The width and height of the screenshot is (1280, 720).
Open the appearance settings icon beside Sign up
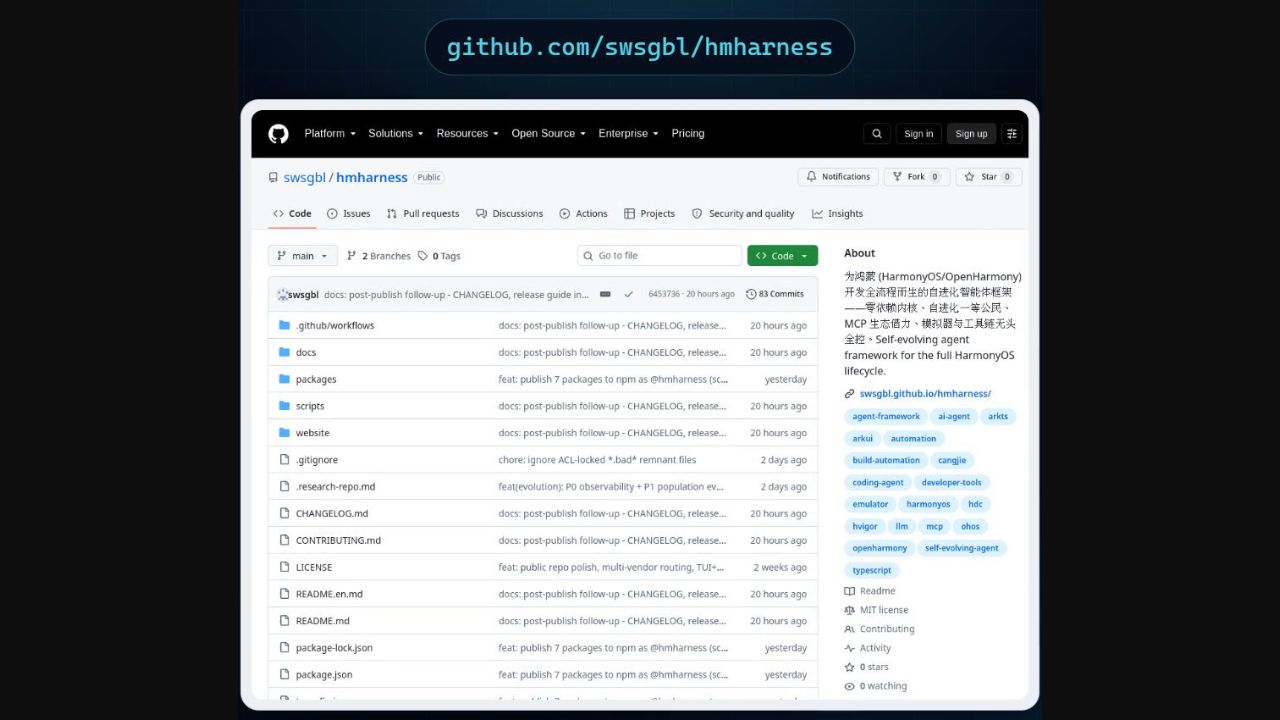click(1011, 134)
